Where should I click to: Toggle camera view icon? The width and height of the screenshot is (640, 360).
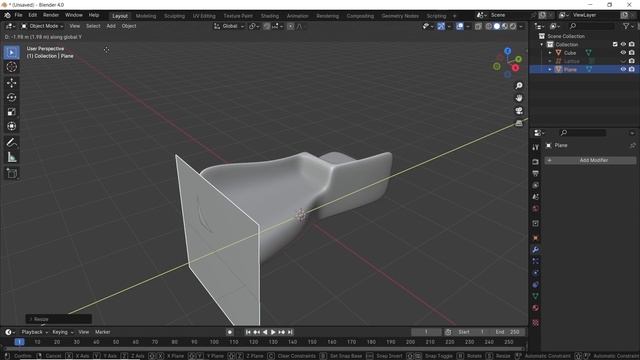tap(519, 111)
